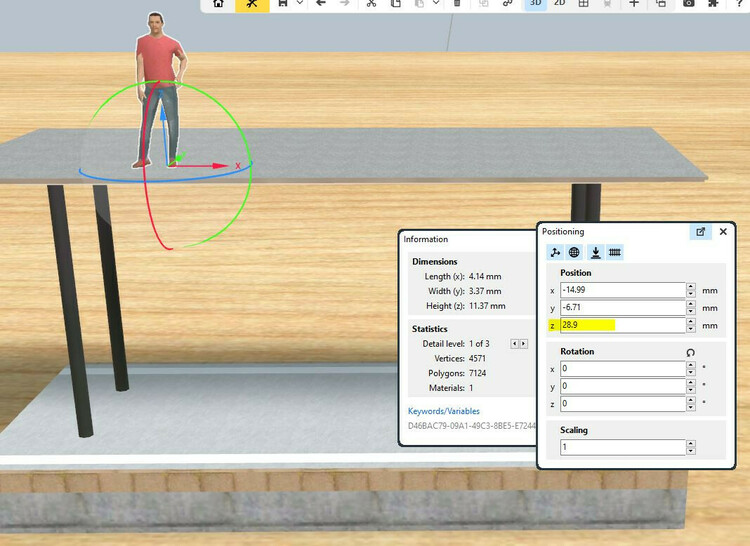The height and width of the screenshot is (546, 750).
Task: Click the track rail icon in Positioning
Action: pyautogui.click(x=615, y=252)
